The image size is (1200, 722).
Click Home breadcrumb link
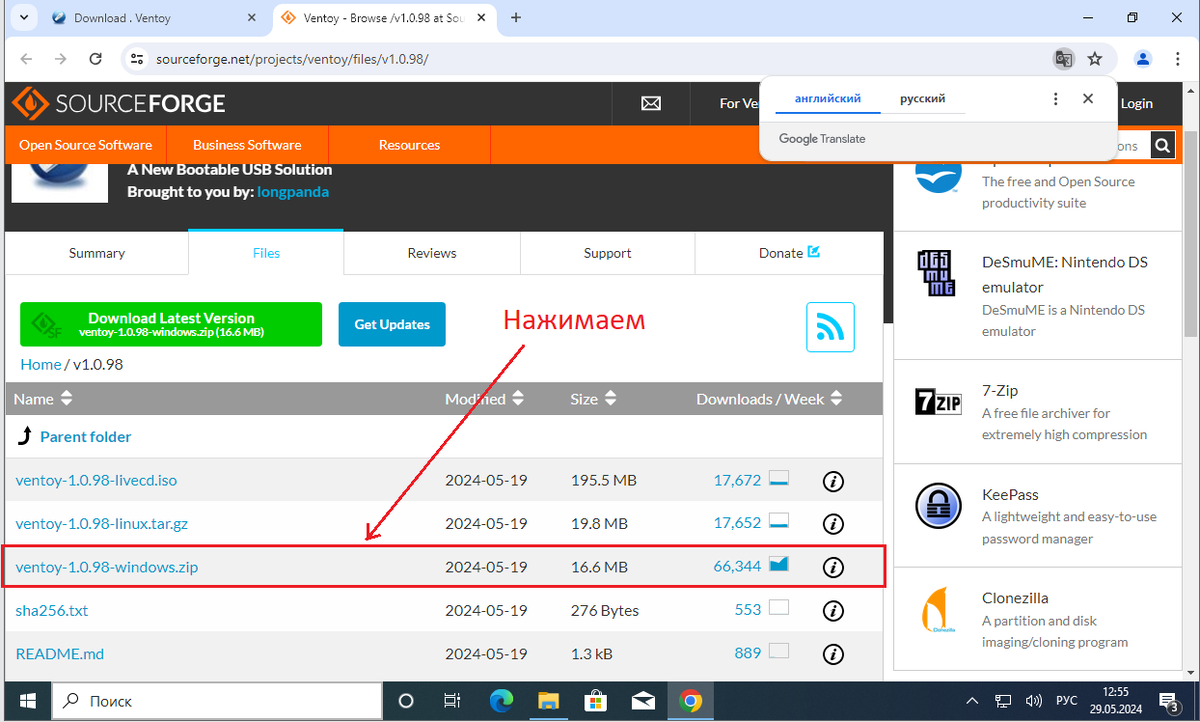point(41,365)
